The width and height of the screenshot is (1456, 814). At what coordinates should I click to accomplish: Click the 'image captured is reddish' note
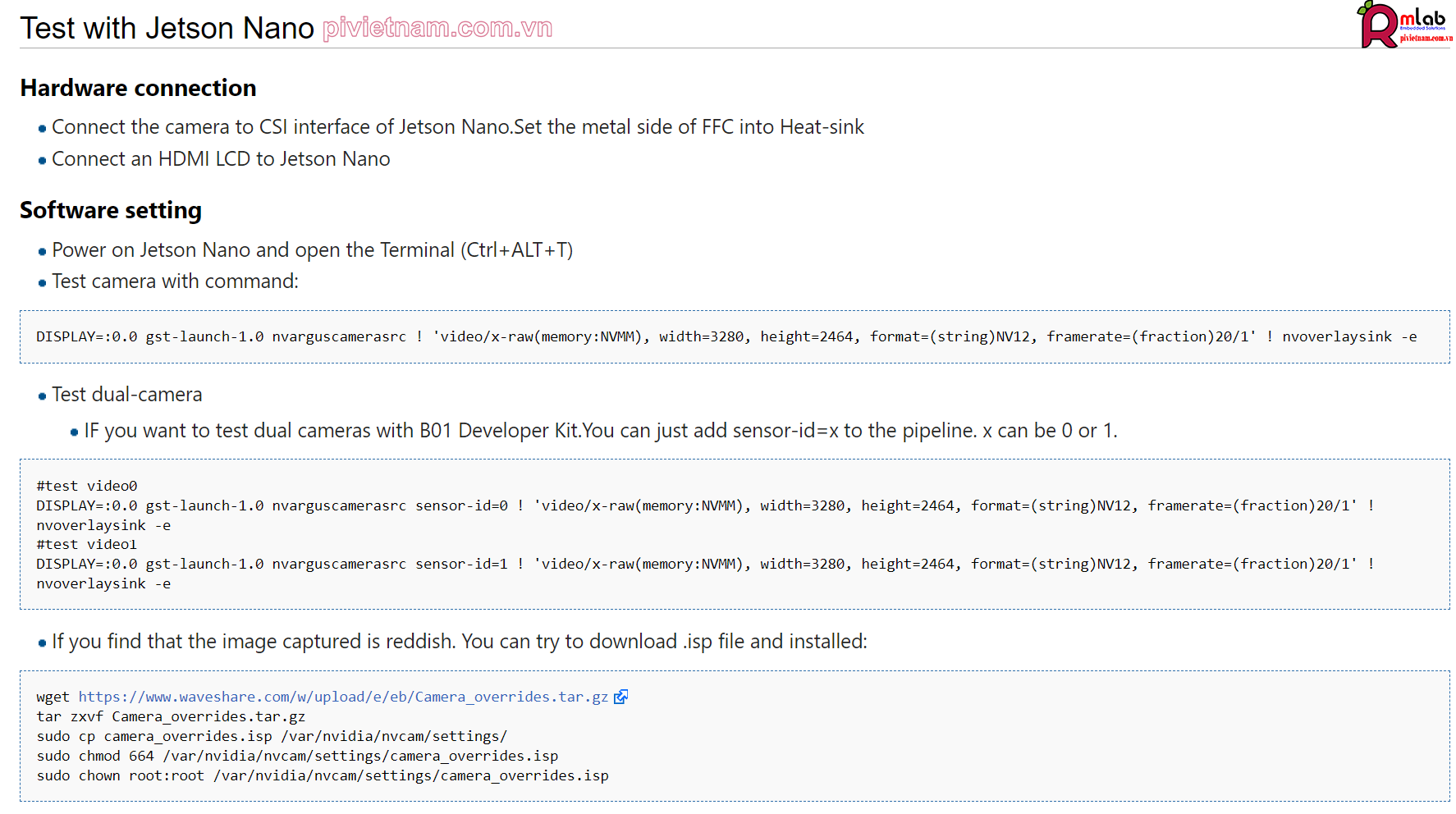tap(460, 642)
